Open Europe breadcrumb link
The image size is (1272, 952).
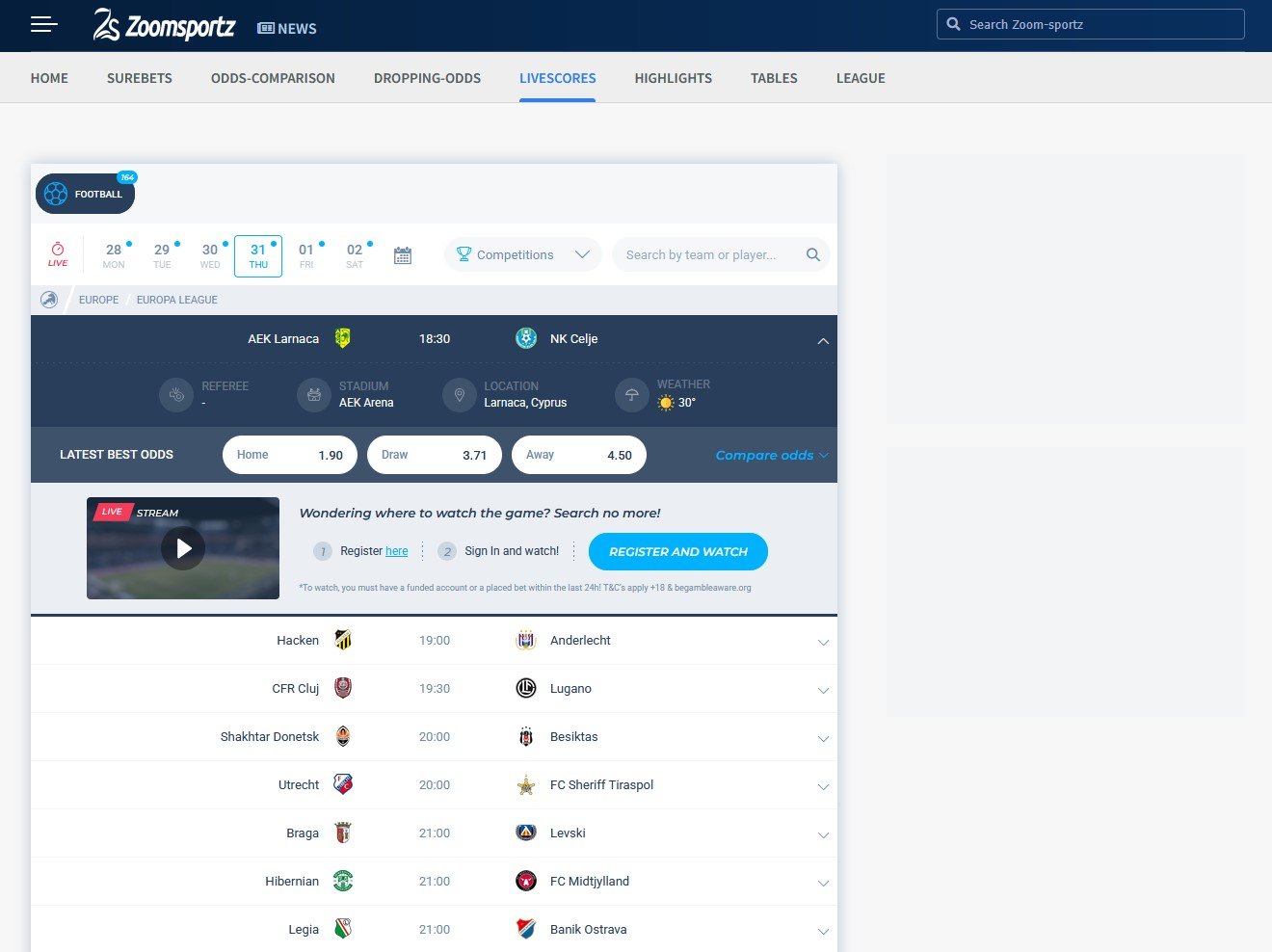click(x=99, y=300)
